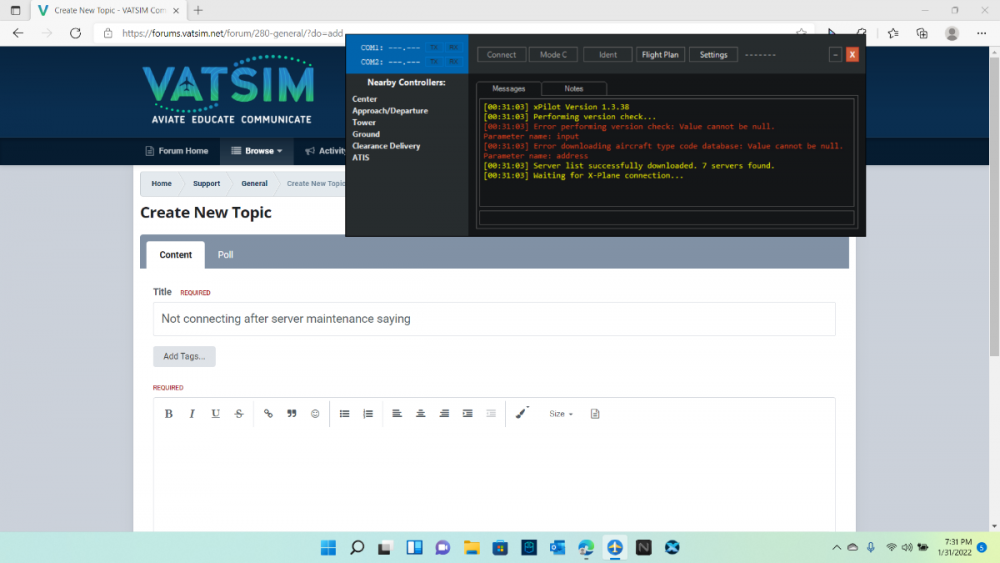Show hidden system tray icons
Viewport: 1000px width, 563px height.
coord(836,547)
